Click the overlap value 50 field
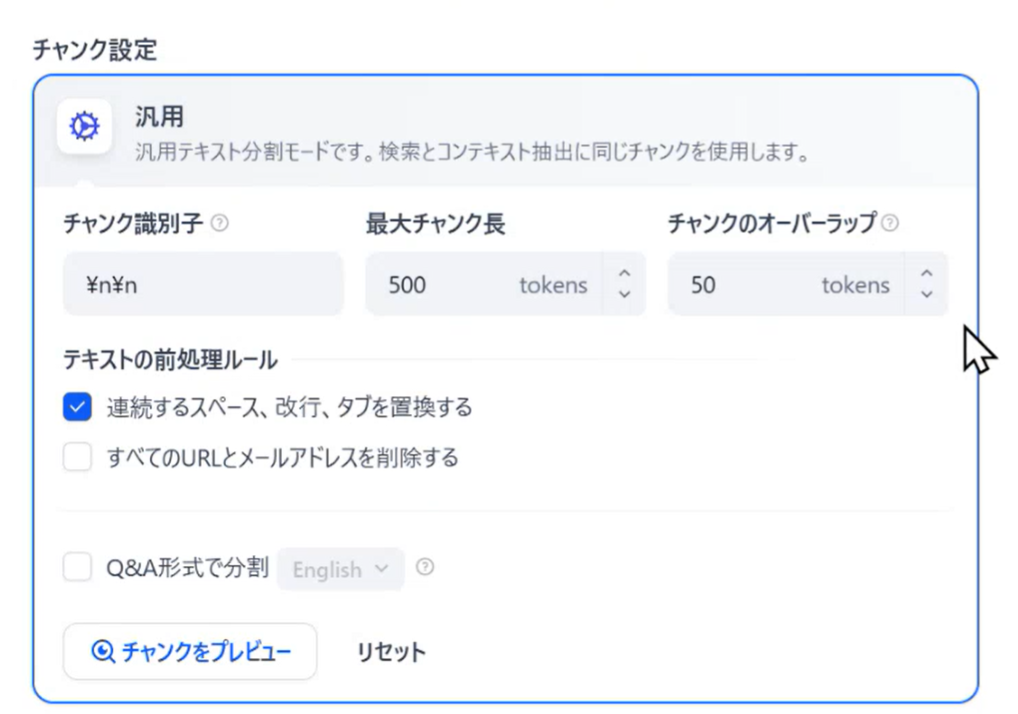Image resolution: width=1018 pixels, height=714 pixels. pos(786,284)
